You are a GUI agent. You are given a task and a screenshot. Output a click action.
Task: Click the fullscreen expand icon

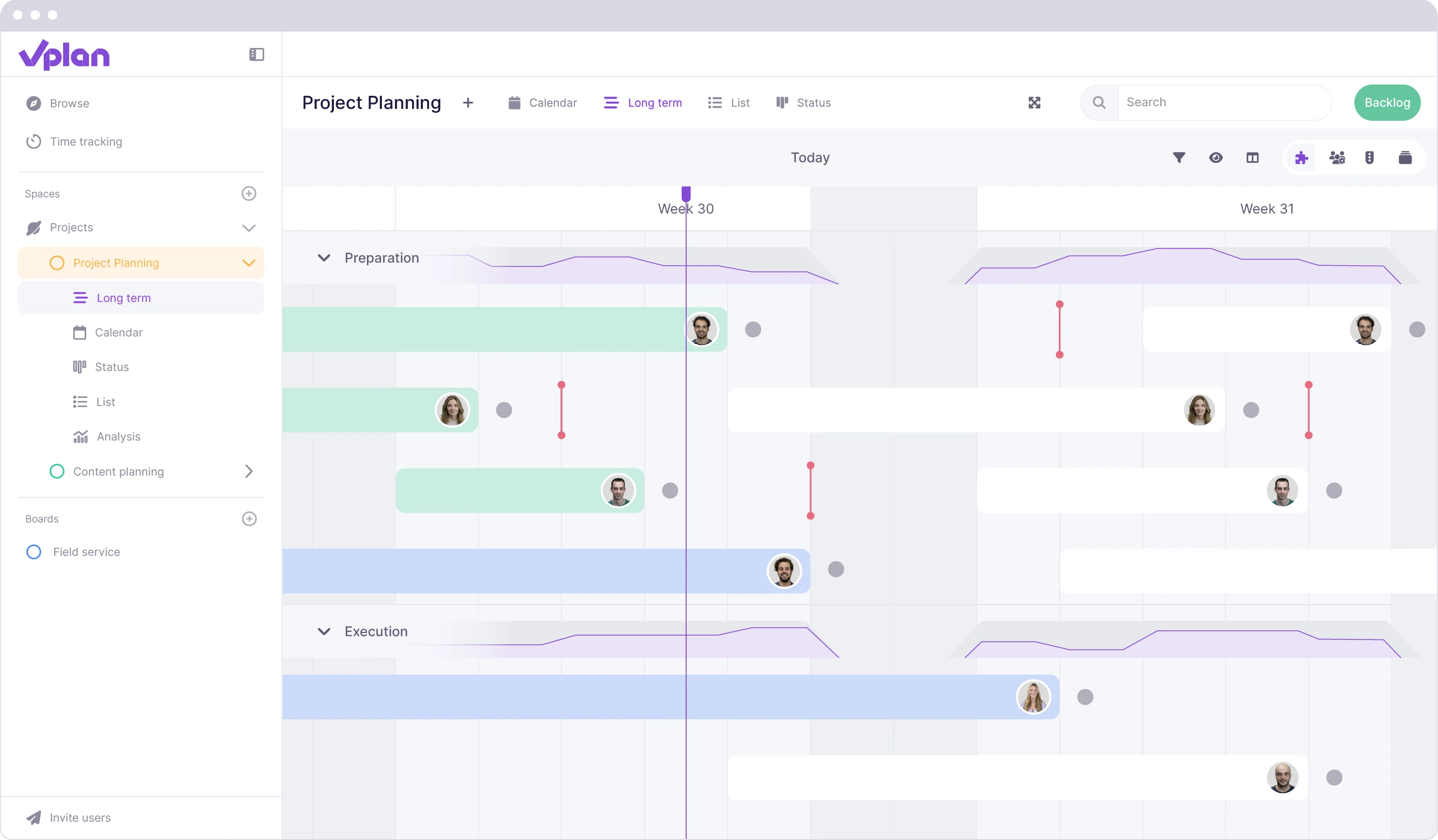pyautogui.click(x=1034, y=102)
